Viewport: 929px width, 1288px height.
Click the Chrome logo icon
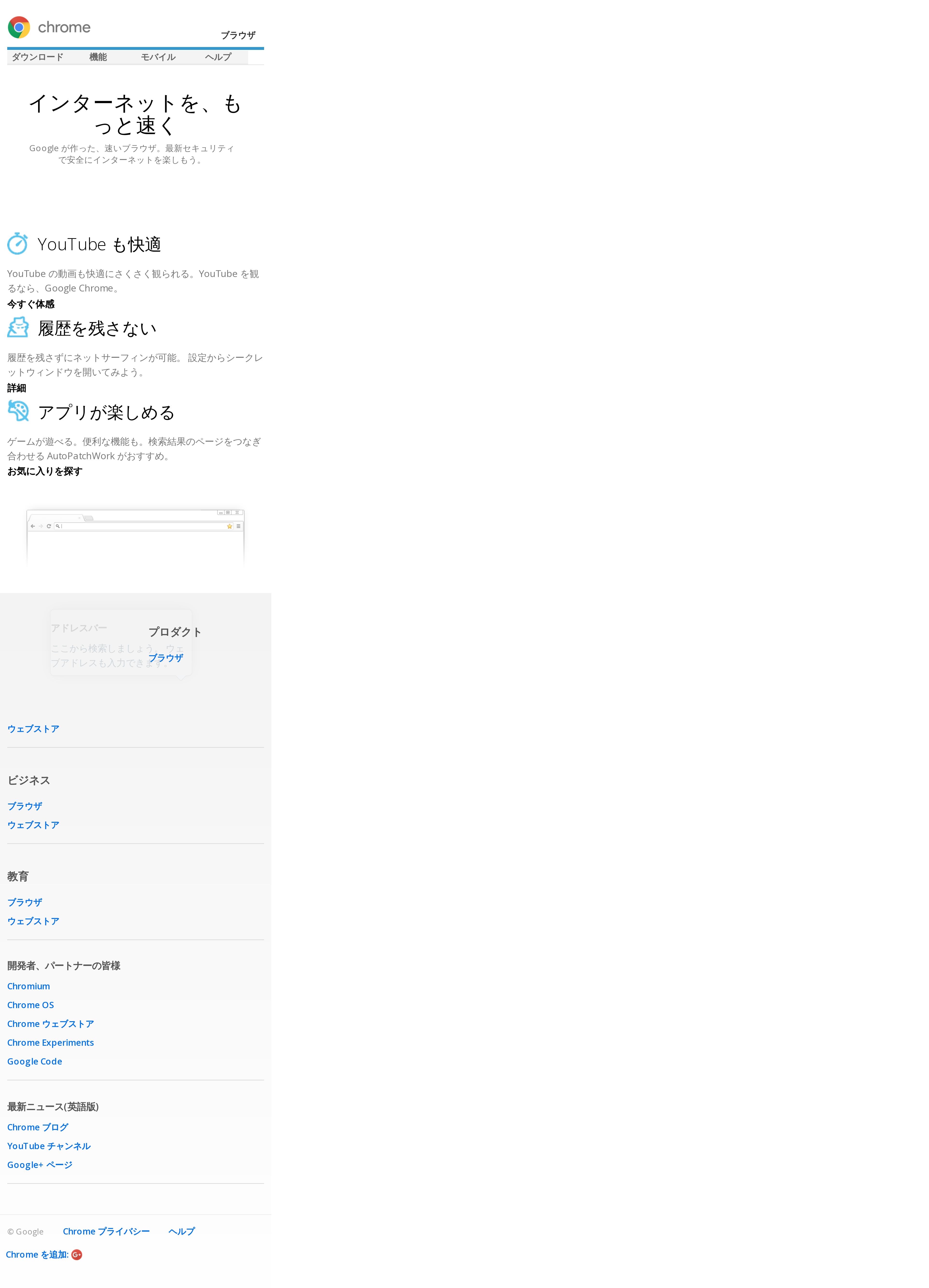click(x=19, y=27)
